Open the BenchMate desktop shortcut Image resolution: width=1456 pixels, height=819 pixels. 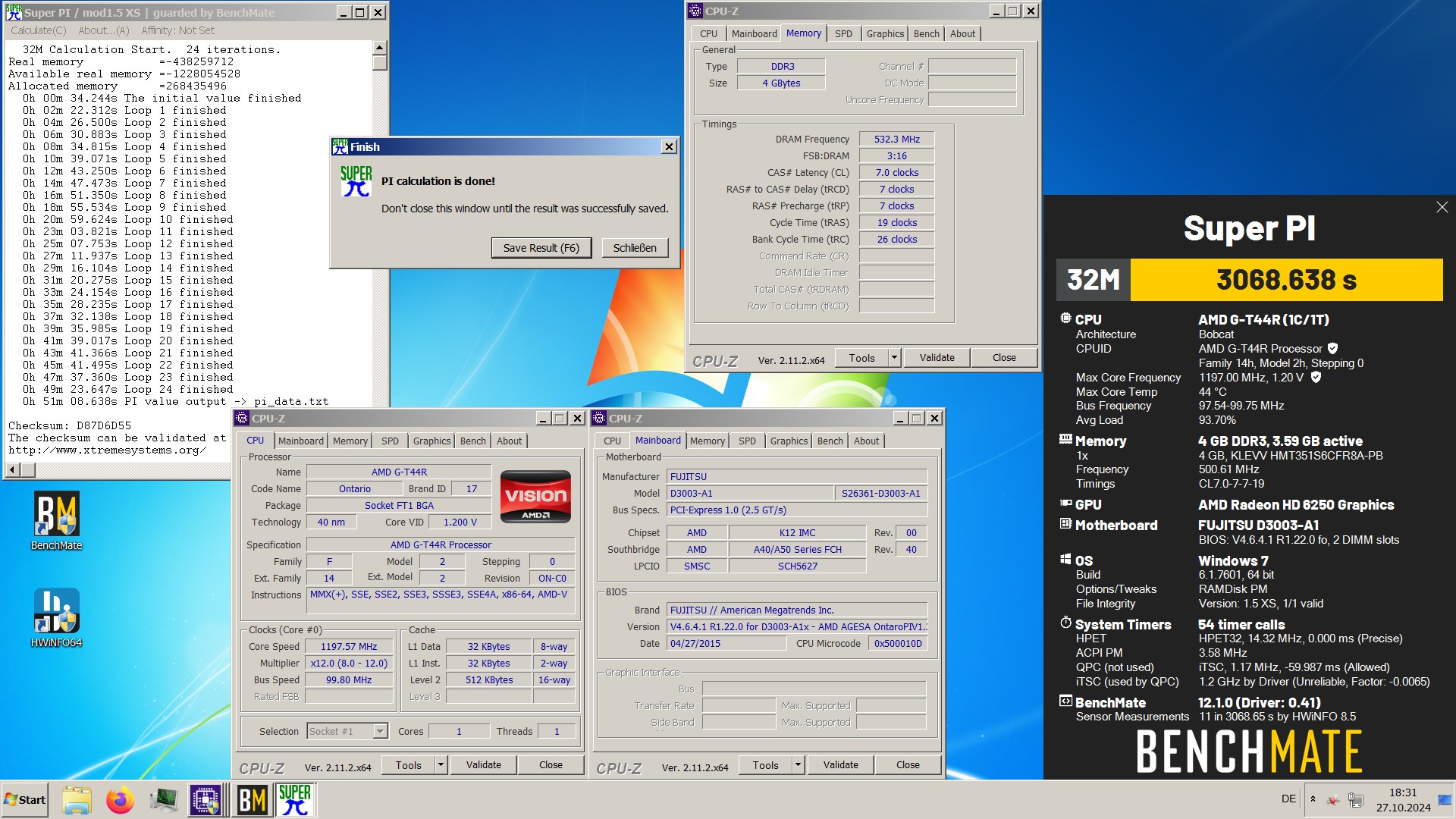point(57,521)
